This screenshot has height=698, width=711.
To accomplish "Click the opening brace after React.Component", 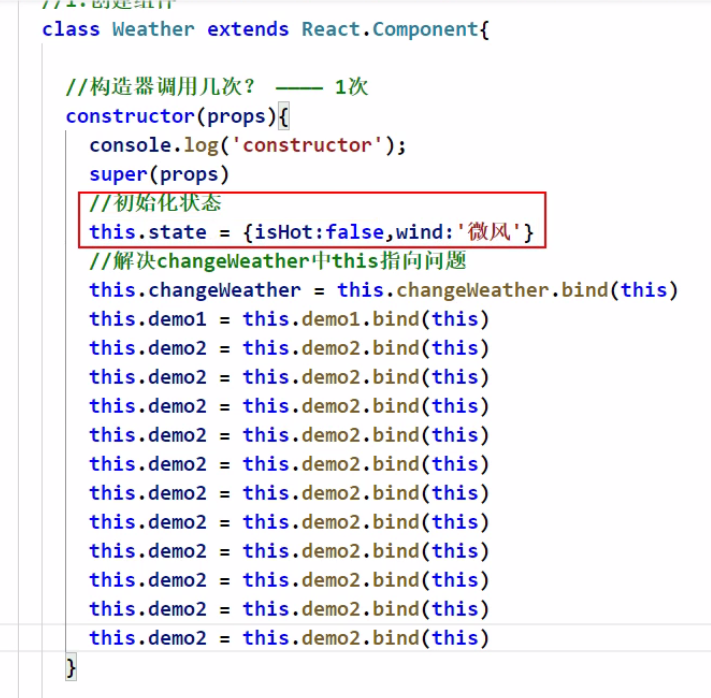I will coord(484,30).
